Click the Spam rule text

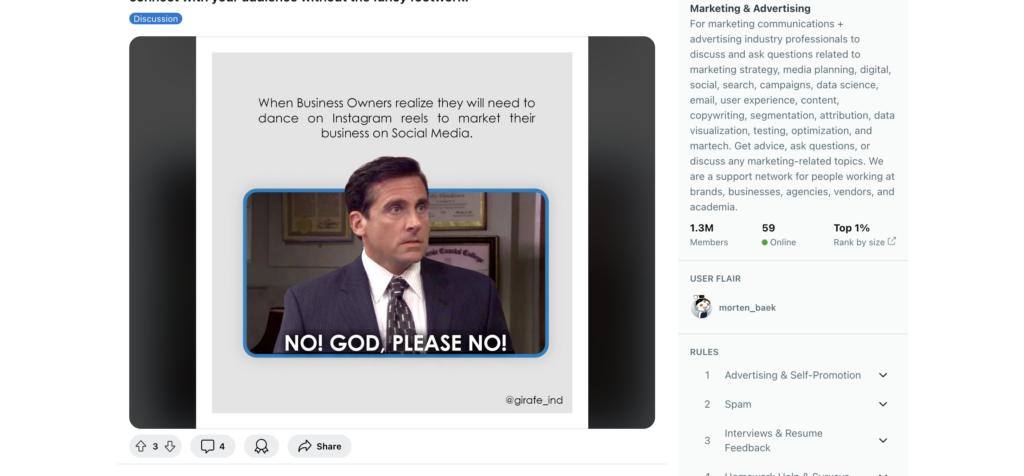[x=738, y=404]
